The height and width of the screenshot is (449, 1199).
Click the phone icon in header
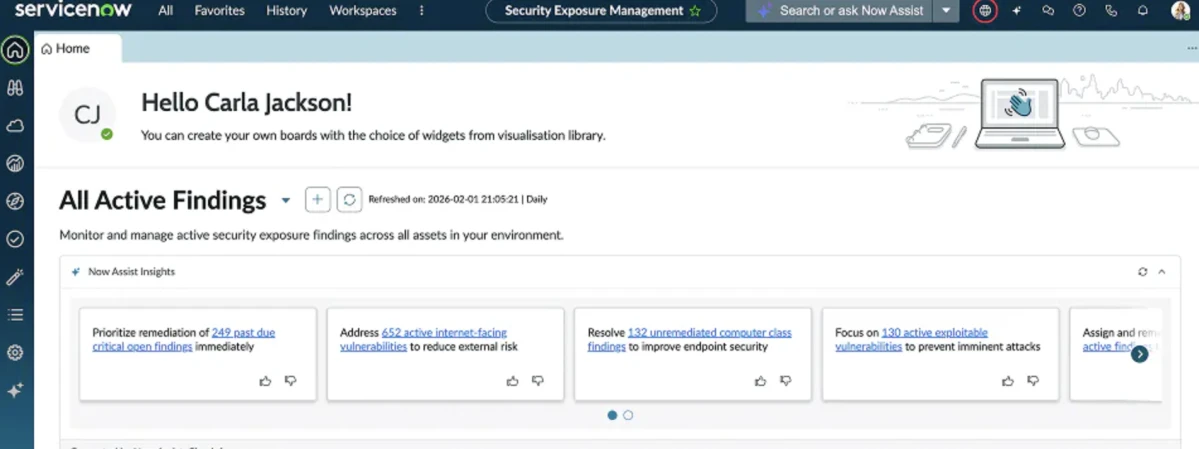pyautogui.click(x=1111, y=11)
